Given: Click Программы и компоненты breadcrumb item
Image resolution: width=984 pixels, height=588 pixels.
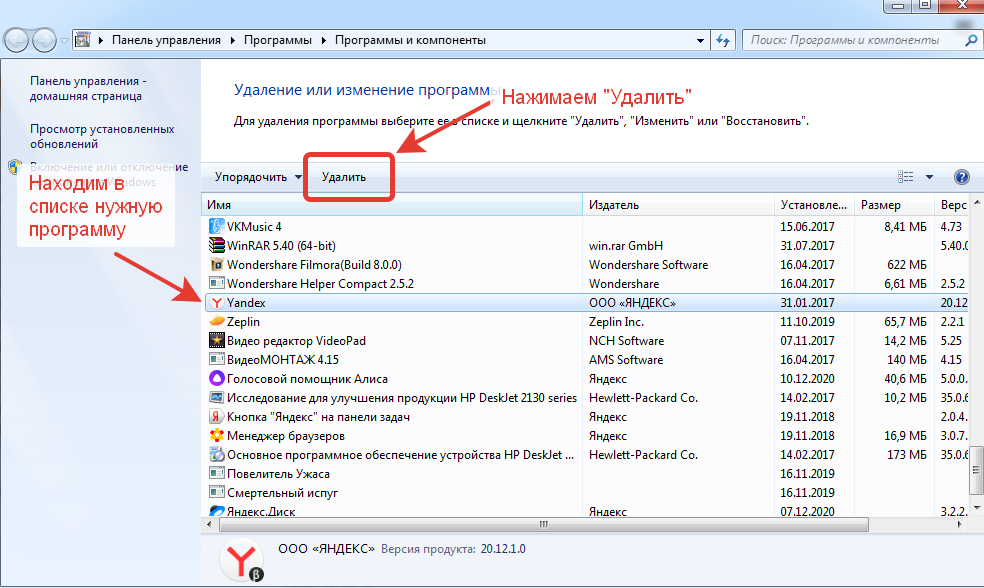Looking at the screenshot, I should [410, 40].
